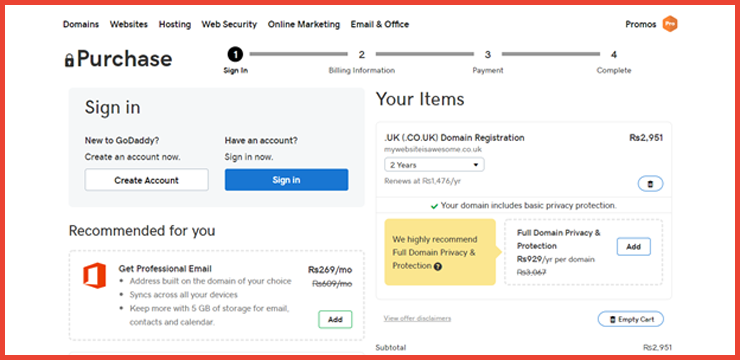Click the Office logo for Professional Email

[x=94, y=275]
